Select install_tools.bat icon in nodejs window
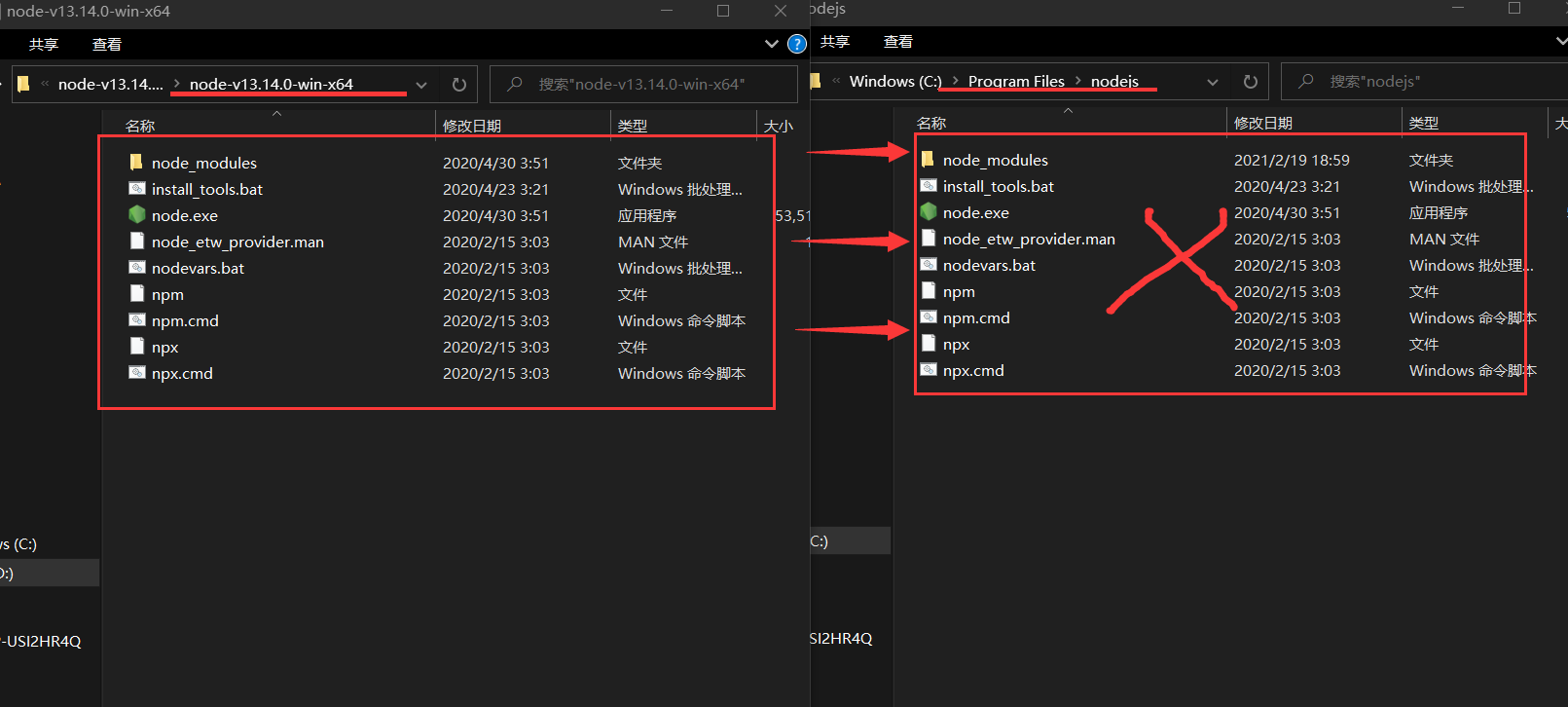Viewport: 1568px width, 707px height. [x=928, y=186]
